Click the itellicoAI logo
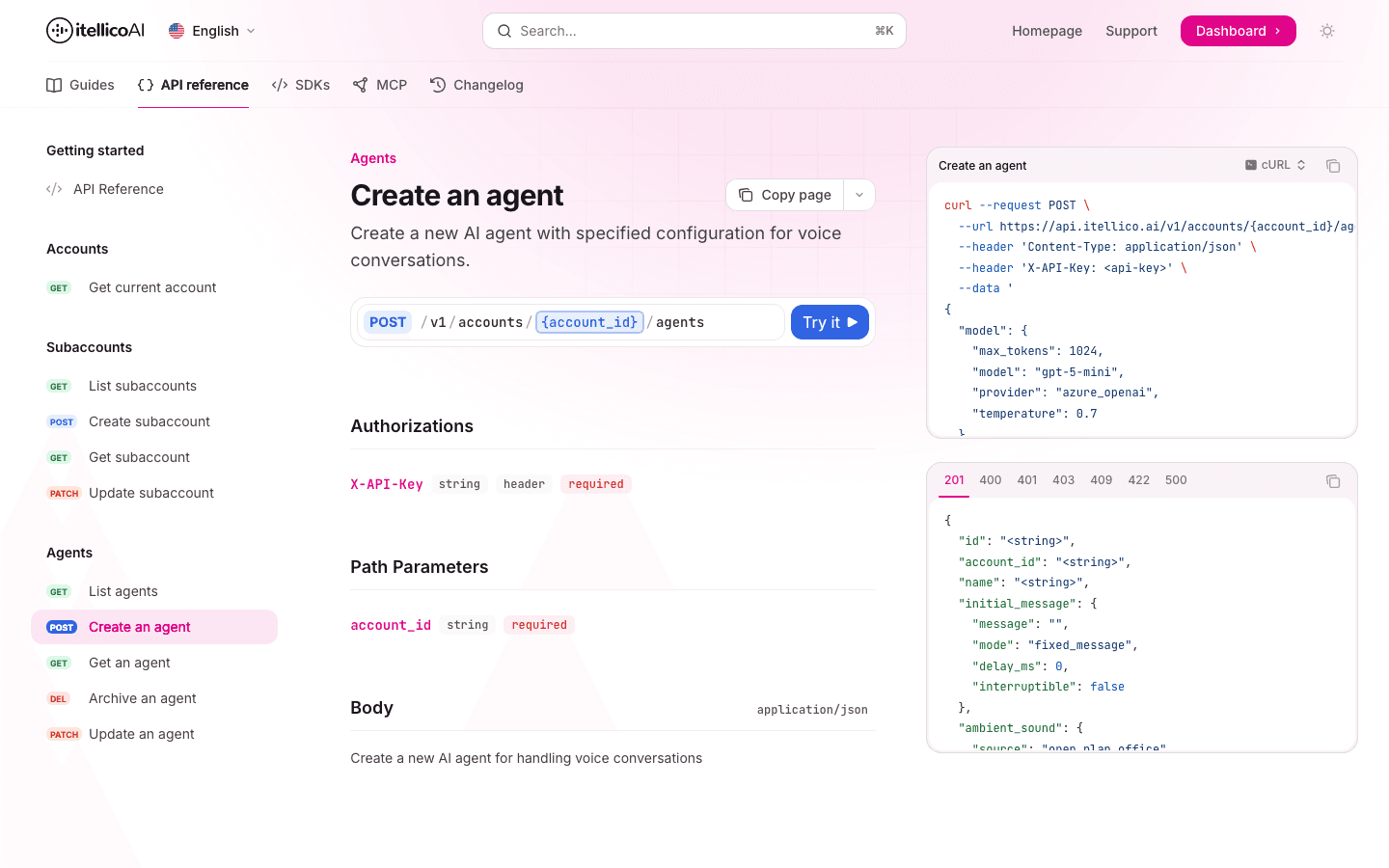Viewport: 1389px width, 868px height. (94, 30)
